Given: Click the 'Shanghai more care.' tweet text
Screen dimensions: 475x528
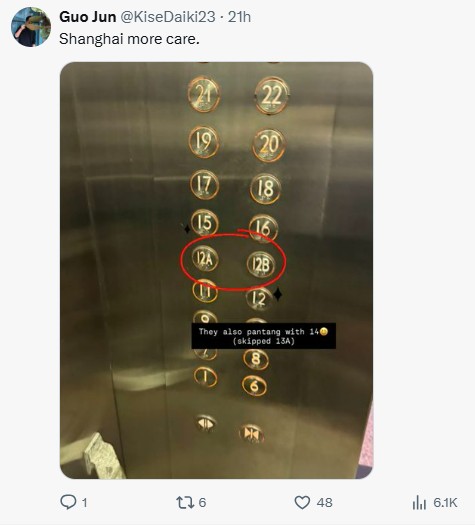Looking at the screenshot, I should [x=129, y=39].
